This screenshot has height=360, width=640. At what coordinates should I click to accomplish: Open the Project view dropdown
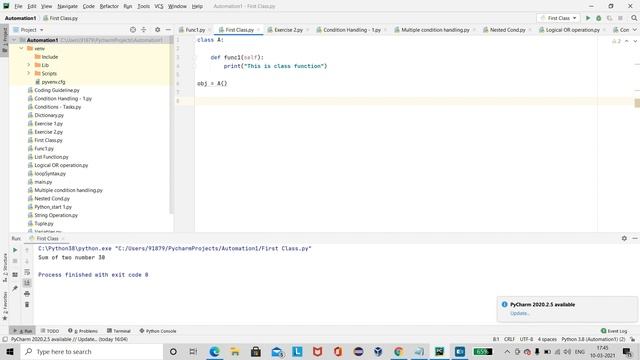point(29,30)
